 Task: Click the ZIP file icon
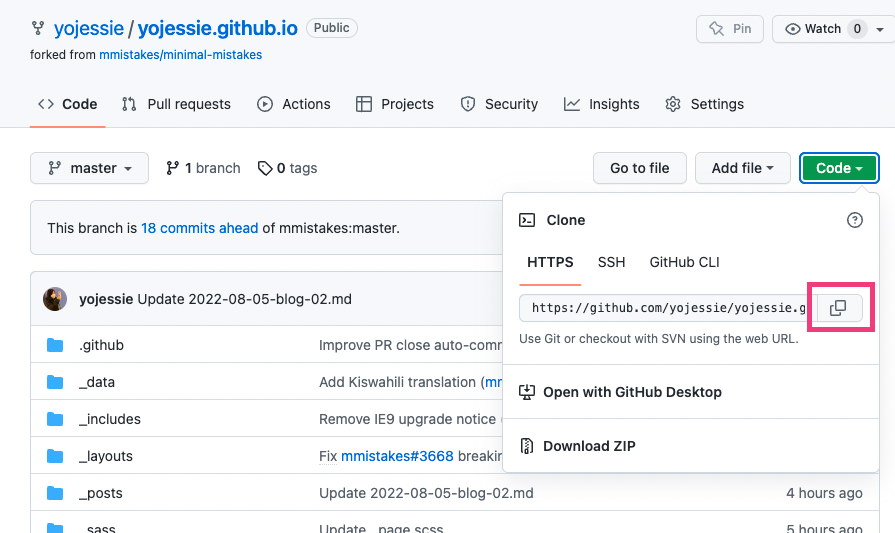pyautogui.click(x=526, y=446)
